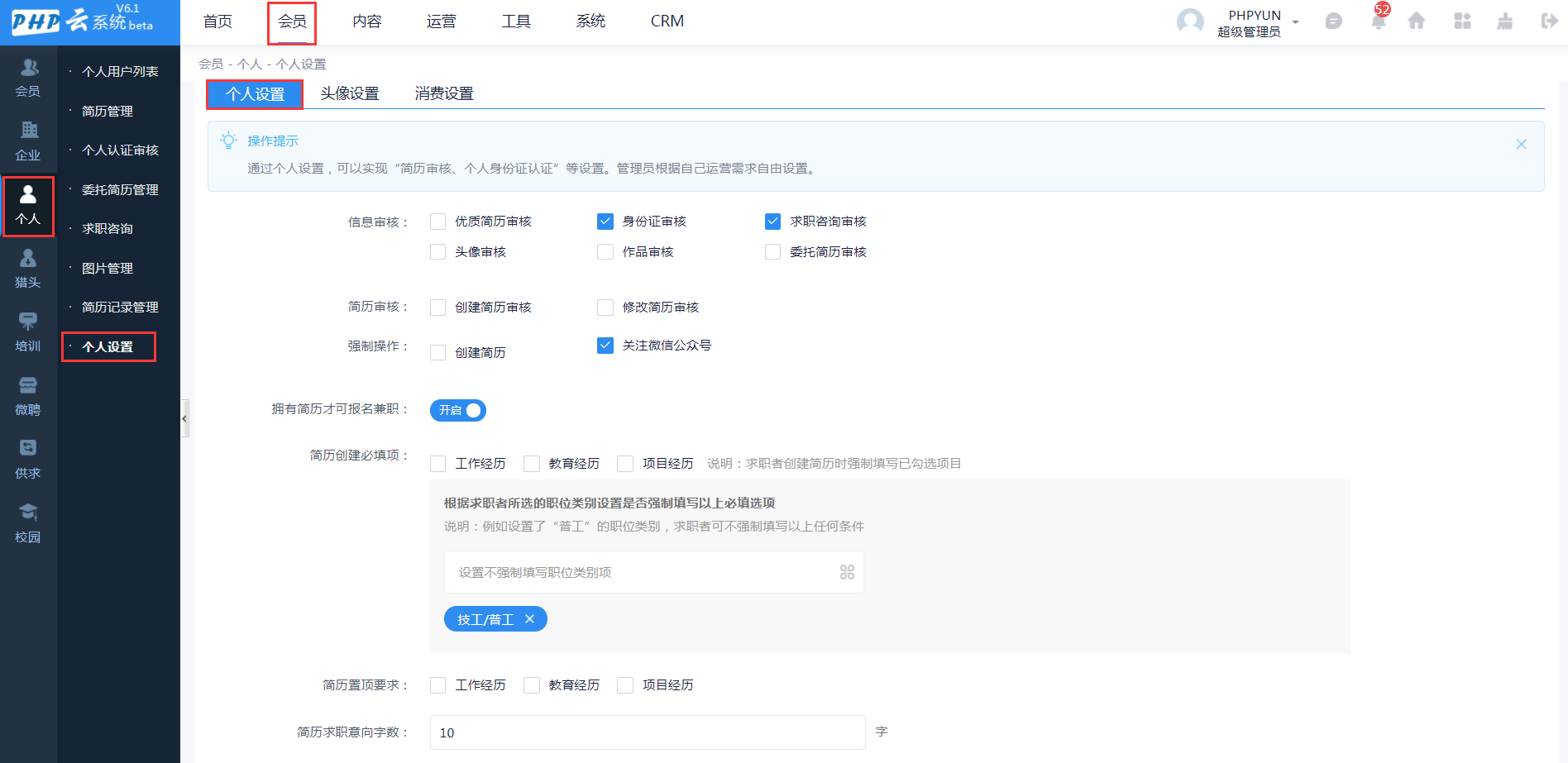The width and height of the screenshot is (1568, 763).
Task: Toggle 拥有简历才可报名兼职 switch off
Action: 458,410
